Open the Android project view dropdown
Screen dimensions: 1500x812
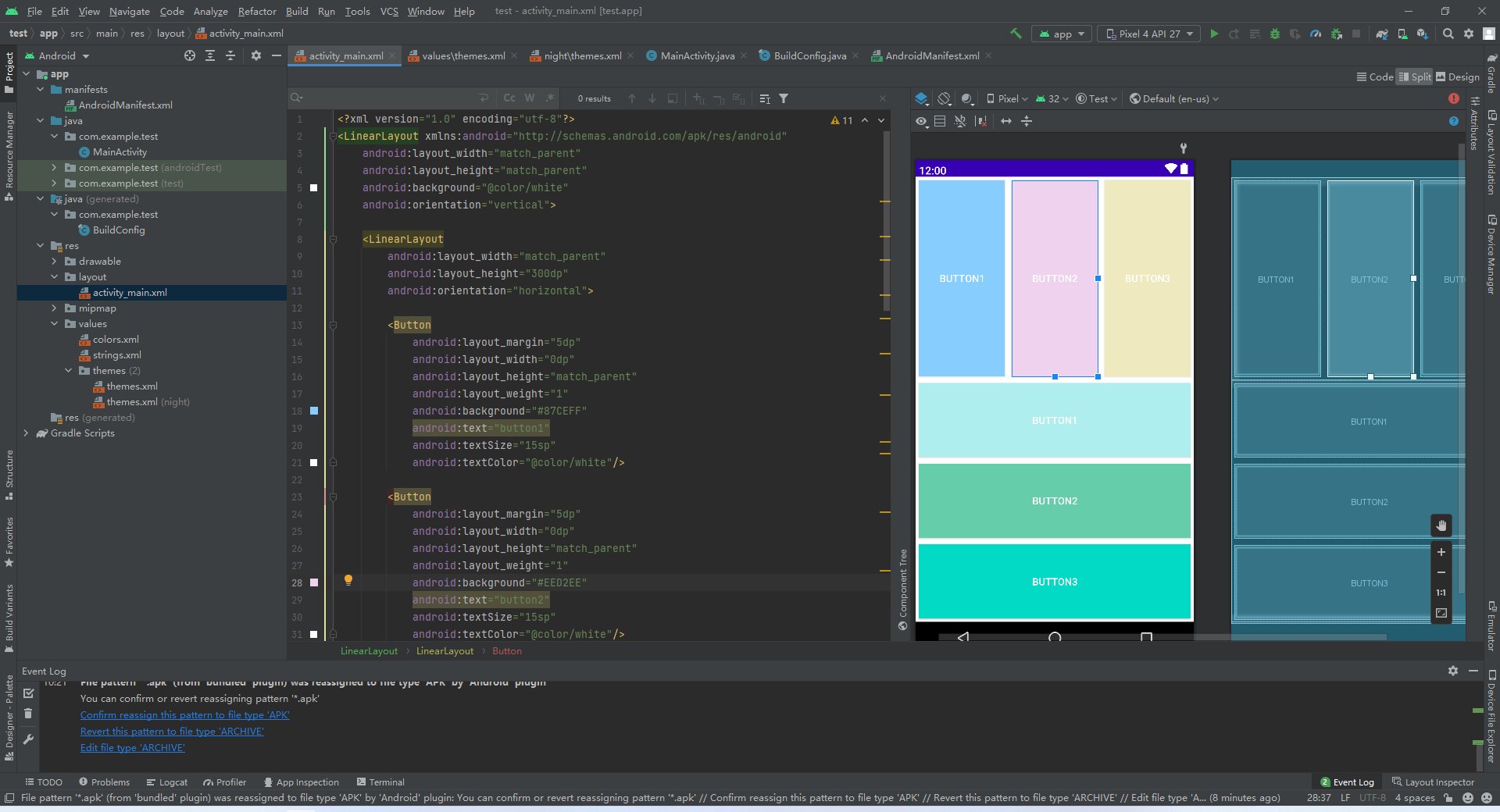pos(58,55)
